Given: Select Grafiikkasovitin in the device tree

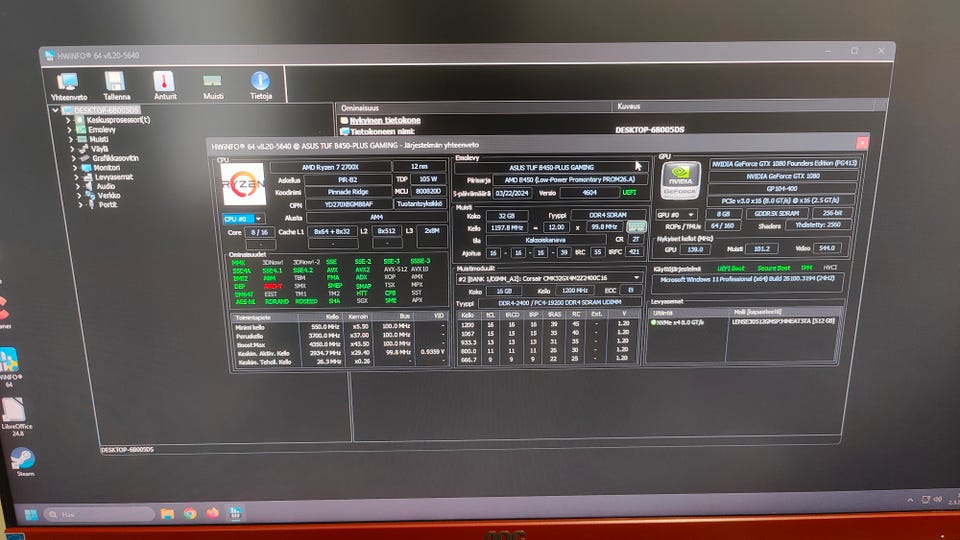Looking at the screenshot, I should coord(116,158).
